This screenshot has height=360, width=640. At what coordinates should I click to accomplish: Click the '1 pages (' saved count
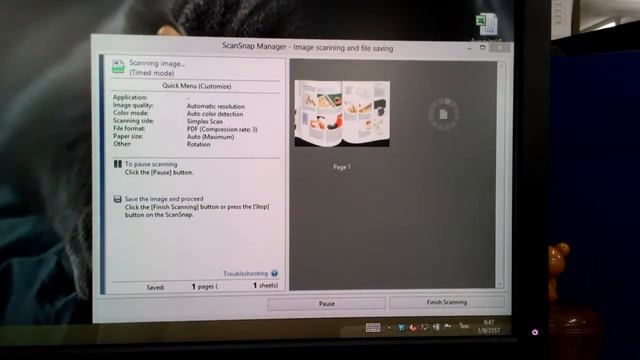[204, 287]
